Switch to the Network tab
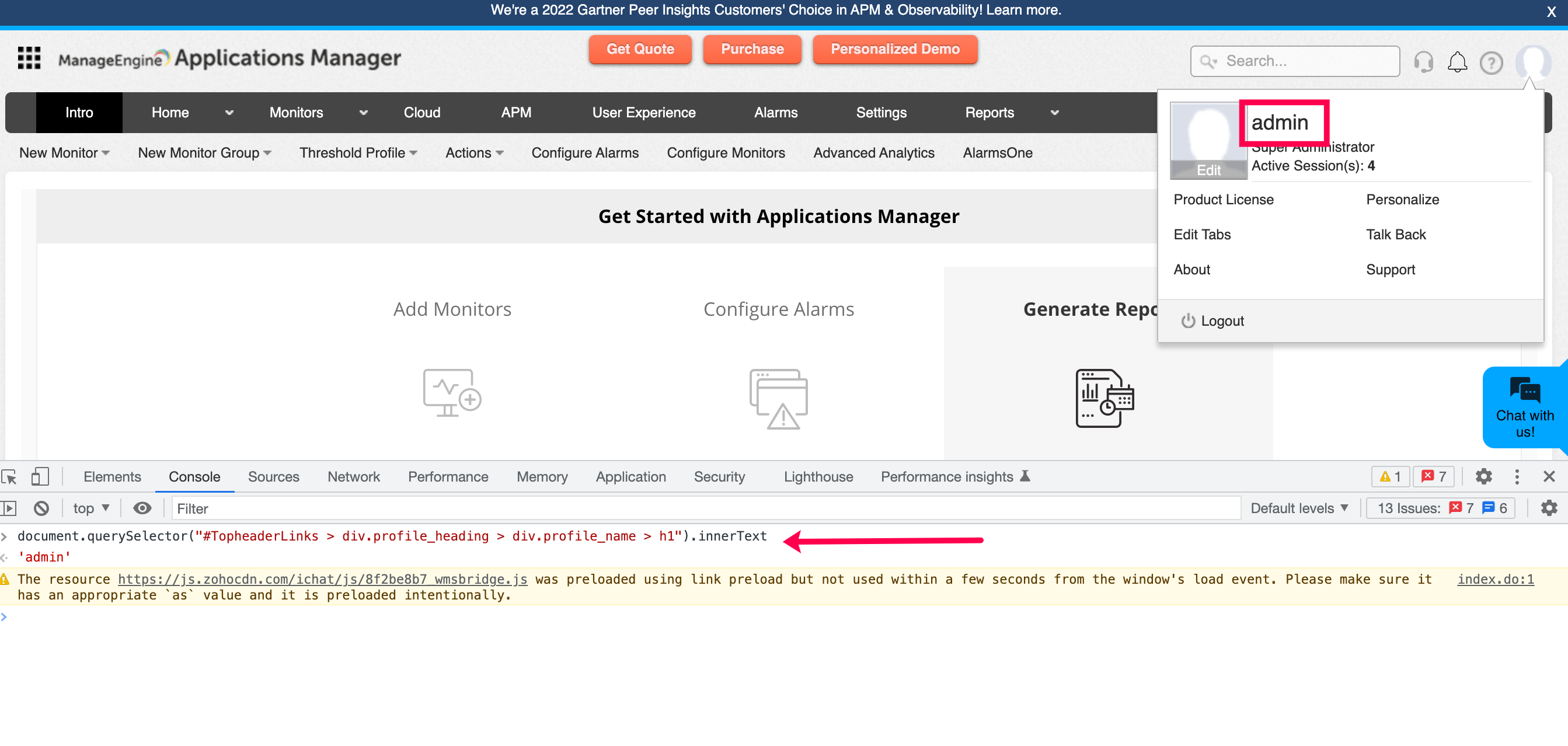 (x=353, y=476)
